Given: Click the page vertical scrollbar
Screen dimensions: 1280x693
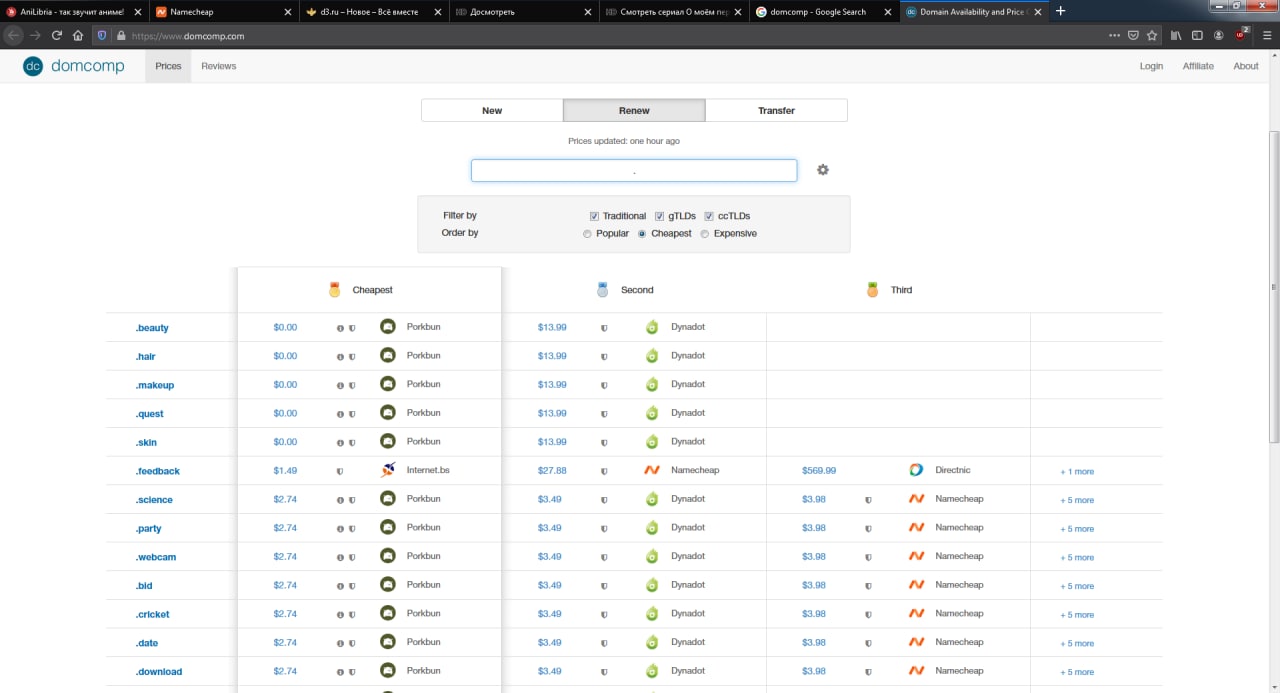Looking at the screenshot, I should point(1274,287).
